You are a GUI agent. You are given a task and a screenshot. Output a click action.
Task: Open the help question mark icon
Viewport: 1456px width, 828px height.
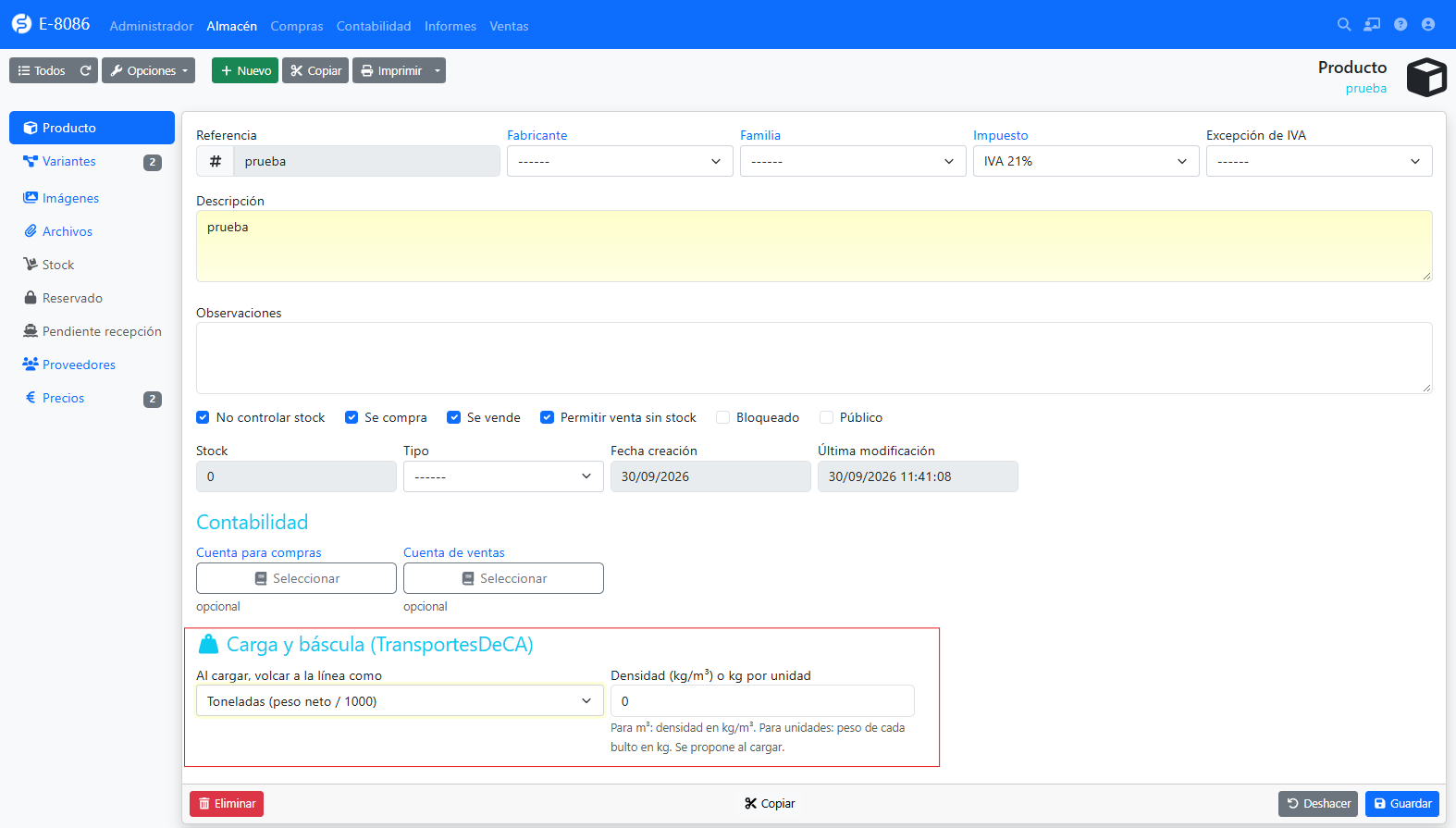pyautogui.click(x=1400, y=25)
